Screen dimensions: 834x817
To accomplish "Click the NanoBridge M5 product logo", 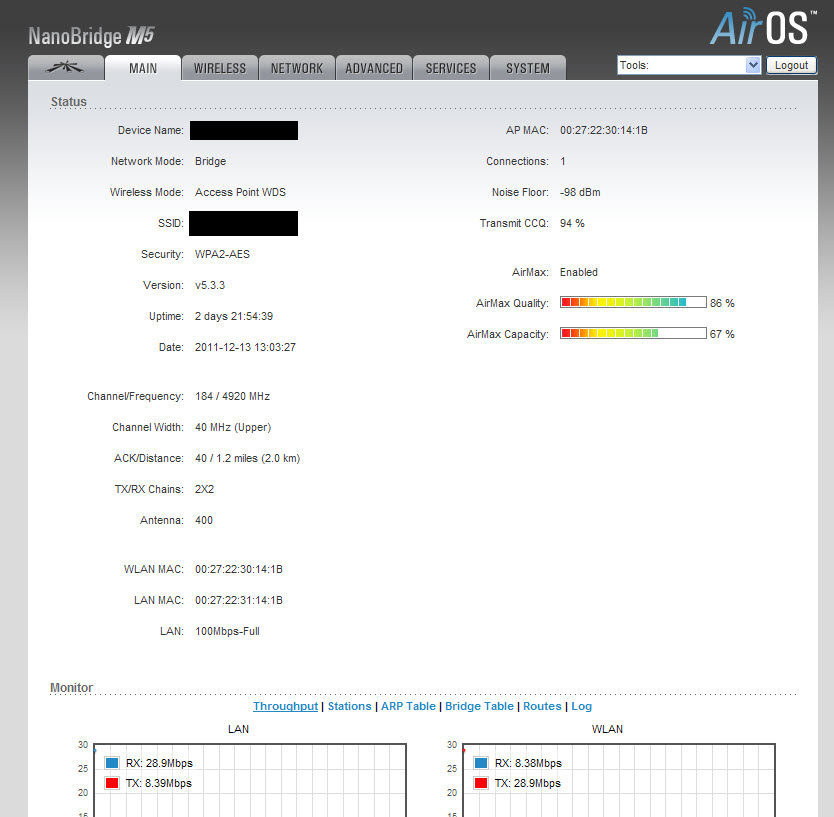I will point(91,36).
